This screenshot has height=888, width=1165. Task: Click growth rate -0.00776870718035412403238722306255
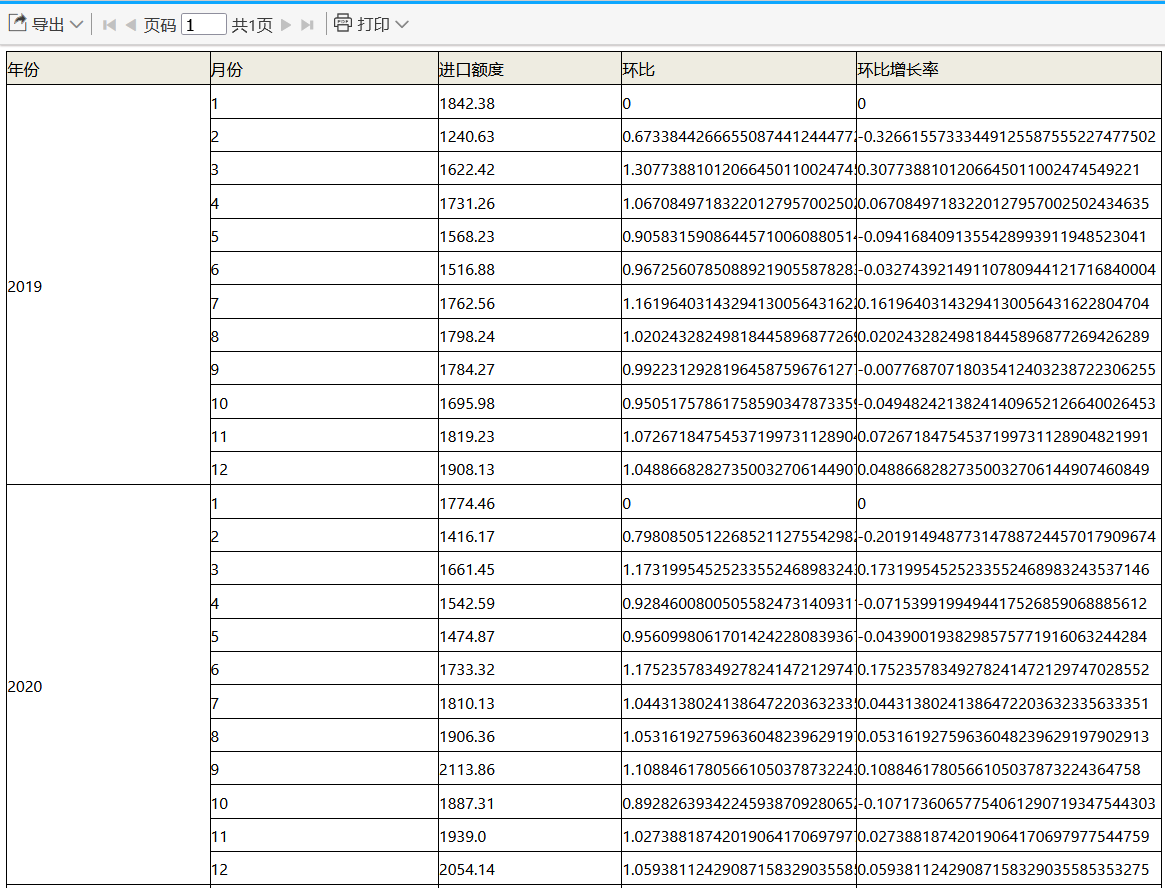click(x=1009, y=369)
